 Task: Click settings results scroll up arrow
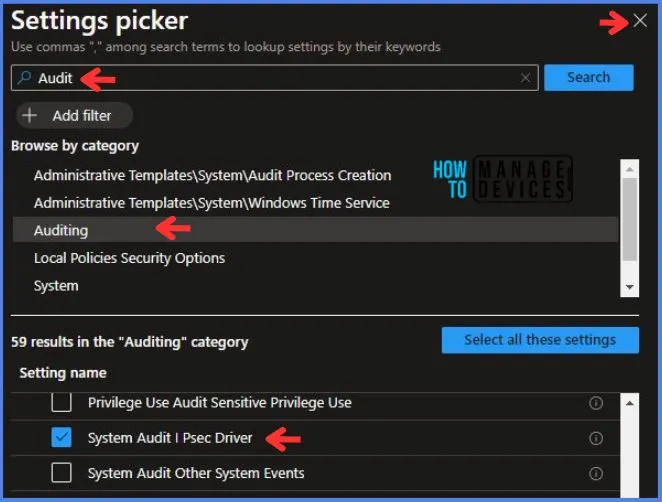pos(629,403)
